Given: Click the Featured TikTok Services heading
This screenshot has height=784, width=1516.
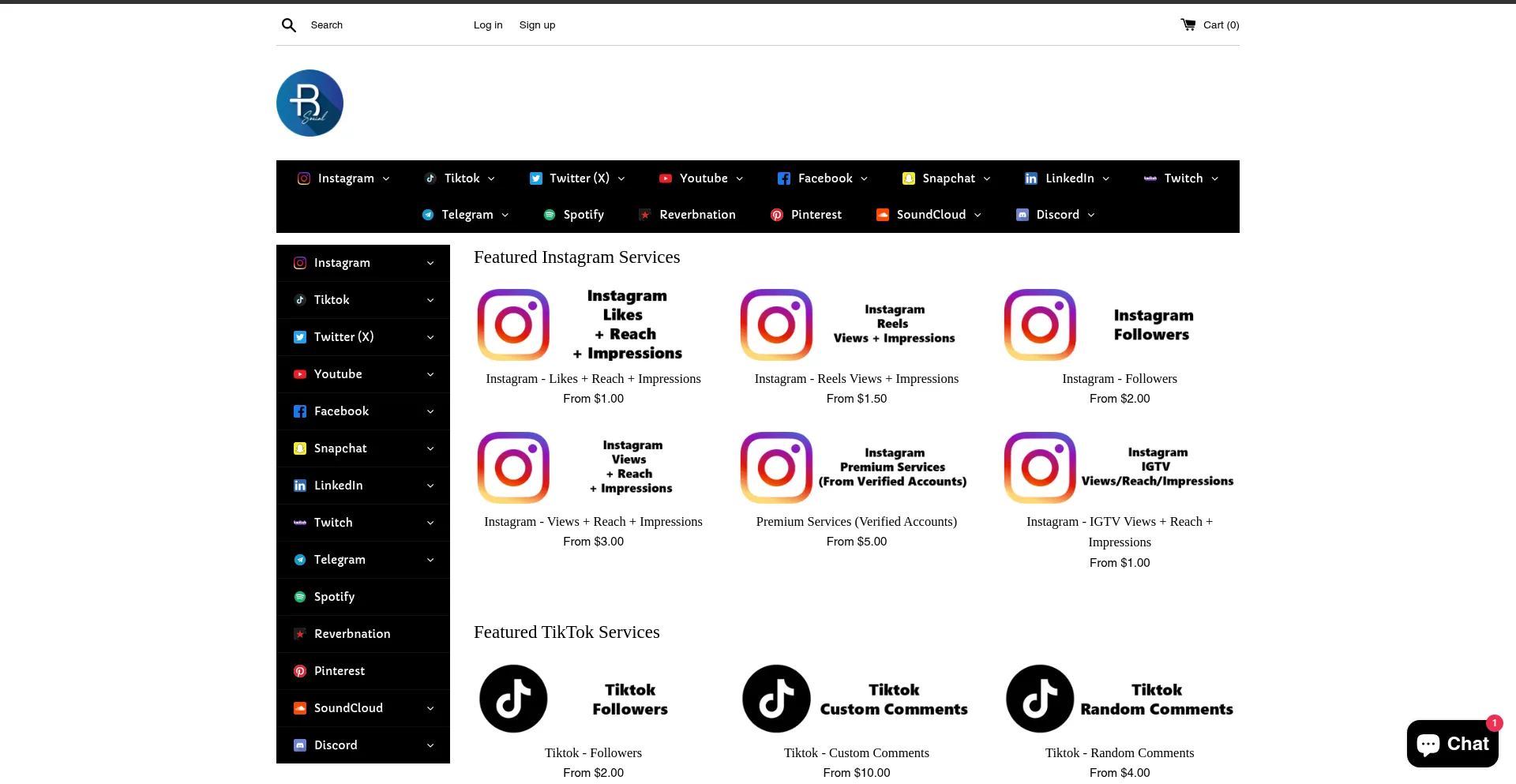Looking at the screenshot, I should 567,632.
